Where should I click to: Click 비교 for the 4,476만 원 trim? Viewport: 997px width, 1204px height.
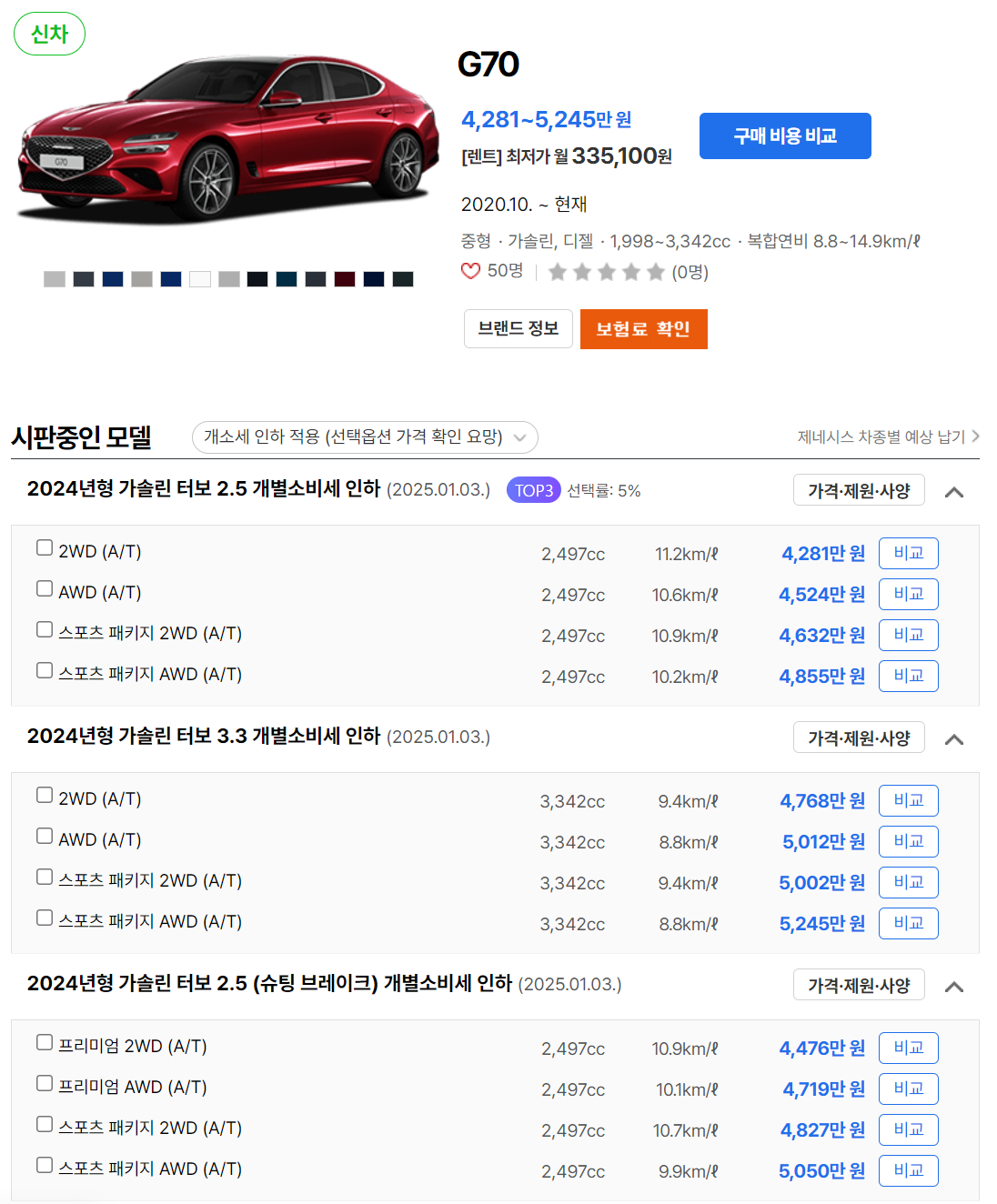point(909,1048)
